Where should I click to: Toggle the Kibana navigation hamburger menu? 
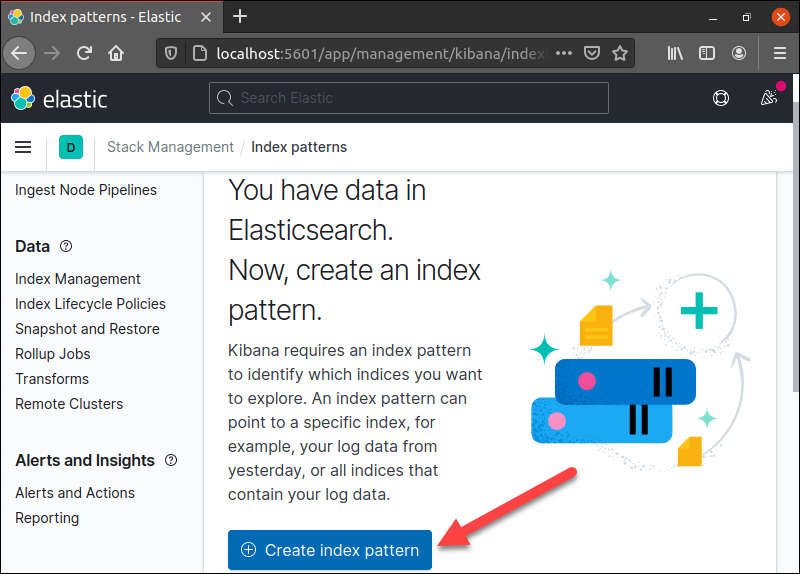point(23,147)
